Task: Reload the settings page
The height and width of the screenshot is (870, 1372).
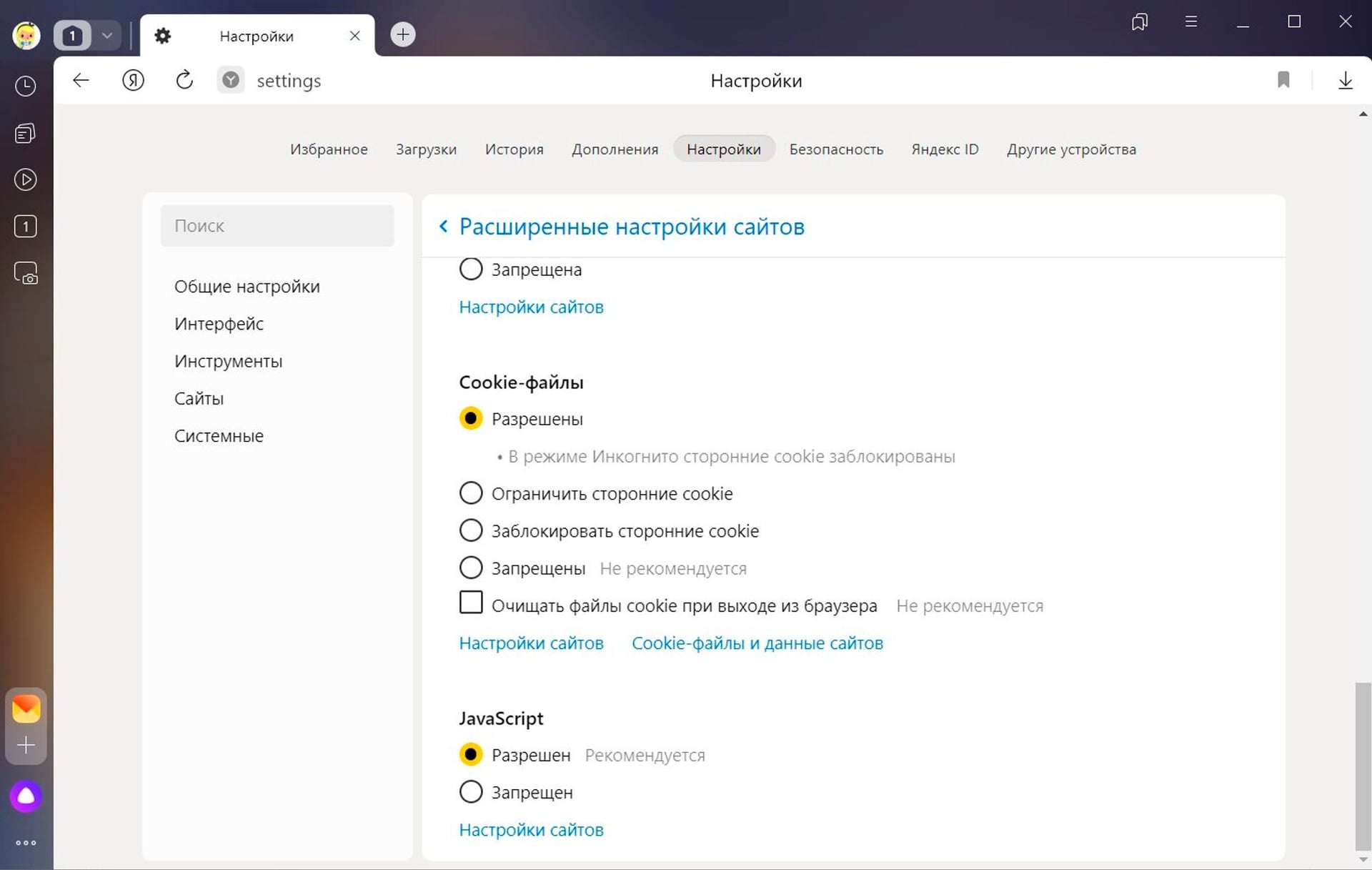Action: [x=184, y=80]
